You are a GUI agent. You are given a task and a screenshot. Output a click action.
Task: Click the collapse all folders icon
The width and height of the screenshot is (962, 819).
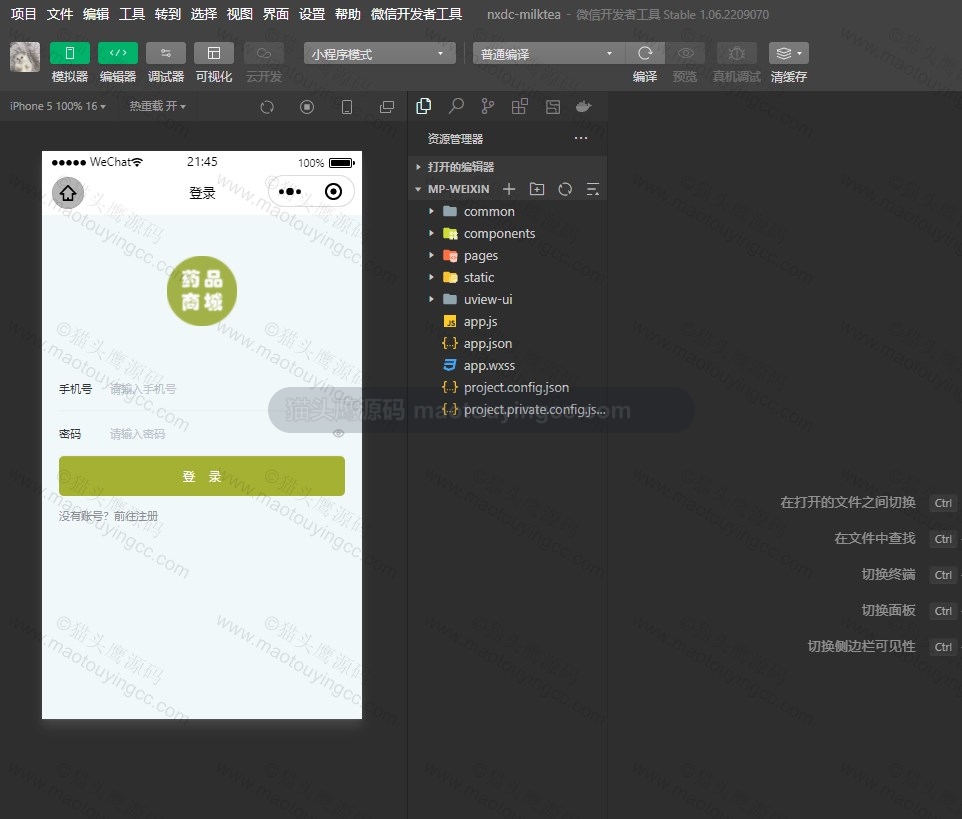593,189
